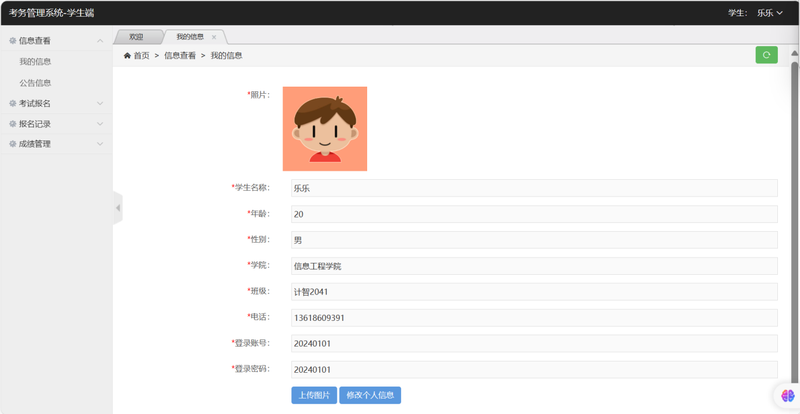Click the 学生: label in header
800x414 pixels.
click(x=738, y=13)
